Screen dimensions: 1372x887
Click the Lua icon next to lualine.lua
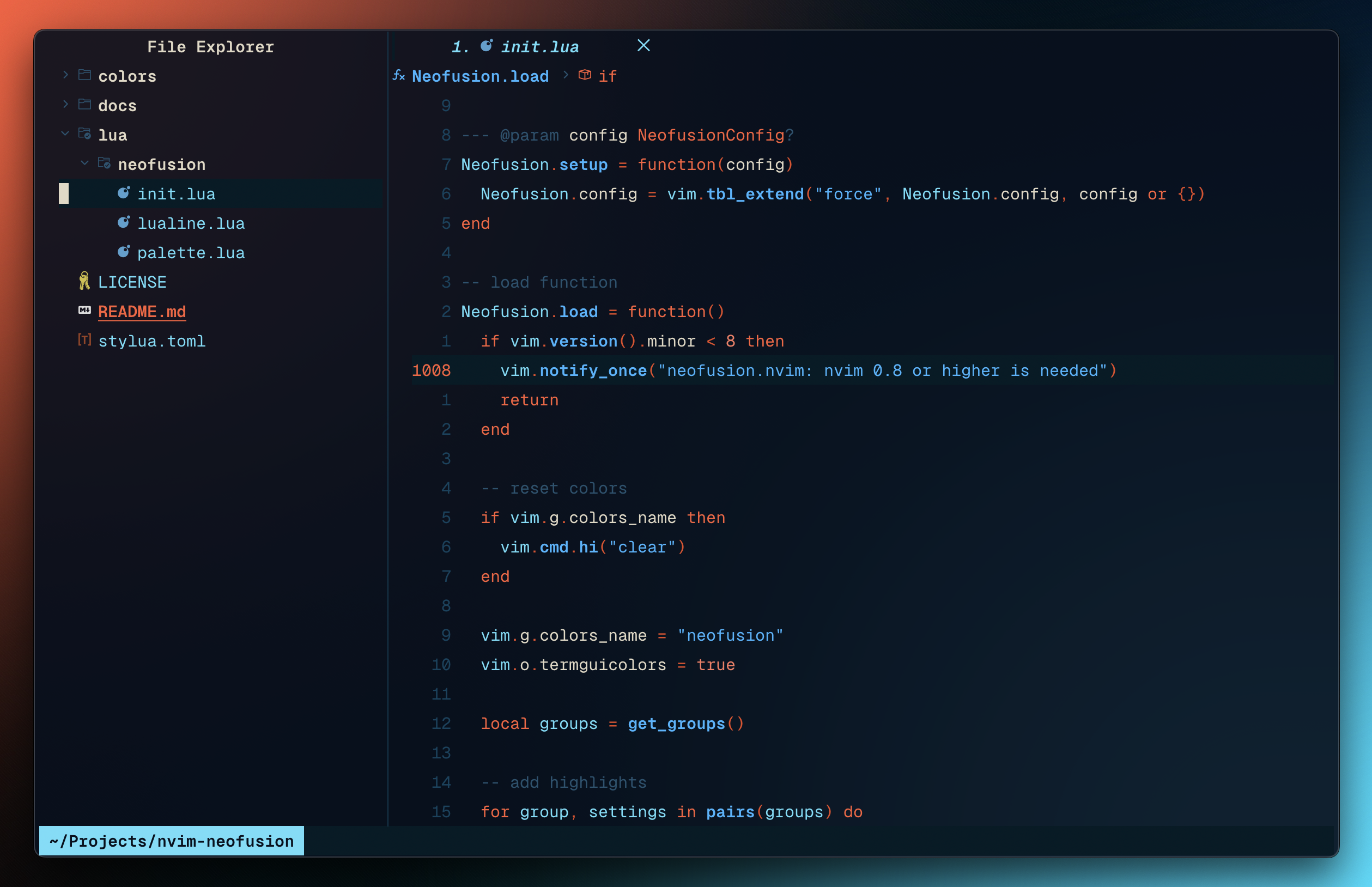point(123,222)
